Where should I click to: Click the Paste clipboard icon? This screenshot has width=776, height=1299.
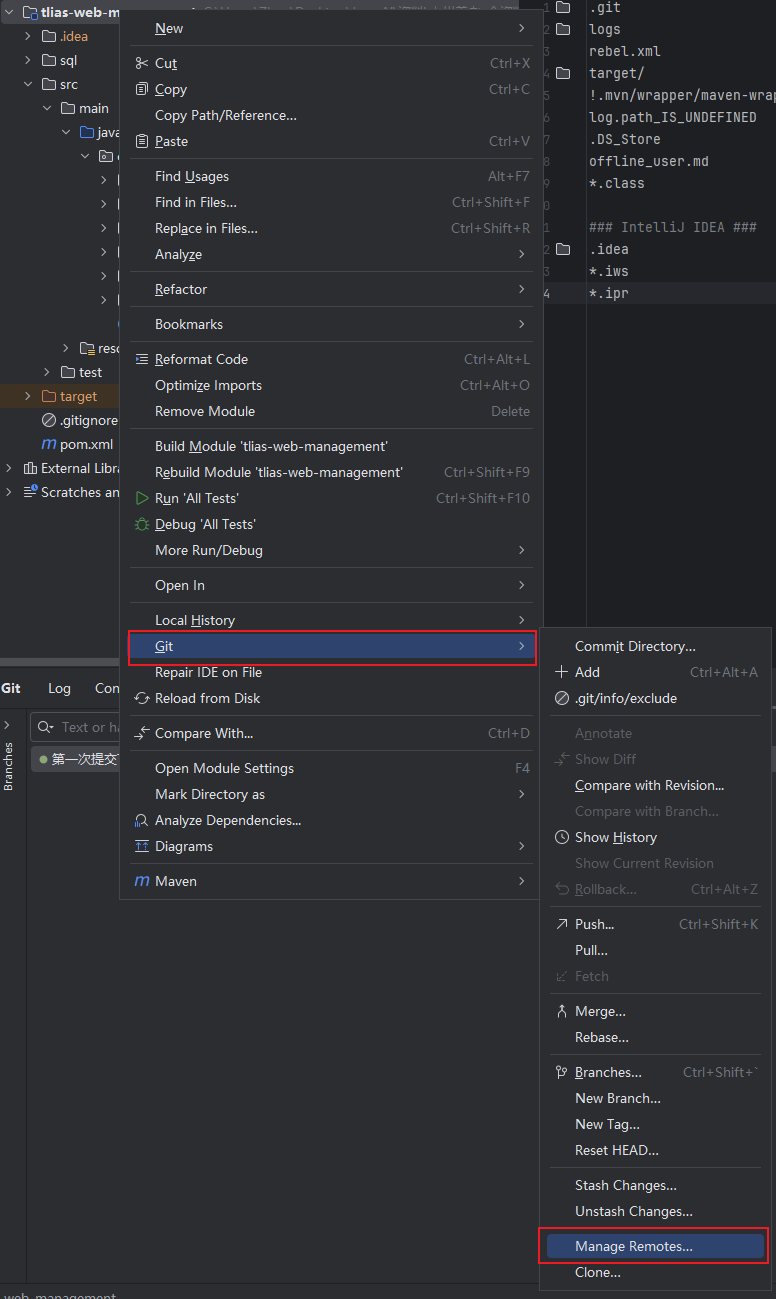(x=141, y=141)
